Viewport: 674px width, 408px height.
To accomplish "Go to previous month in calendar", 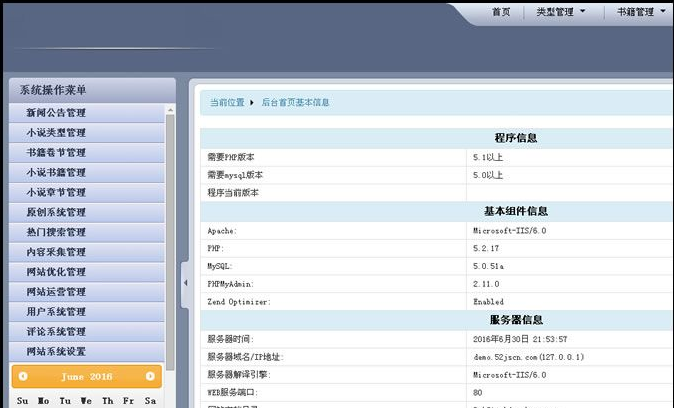I will pyautogui.click(x=23, y=377).
